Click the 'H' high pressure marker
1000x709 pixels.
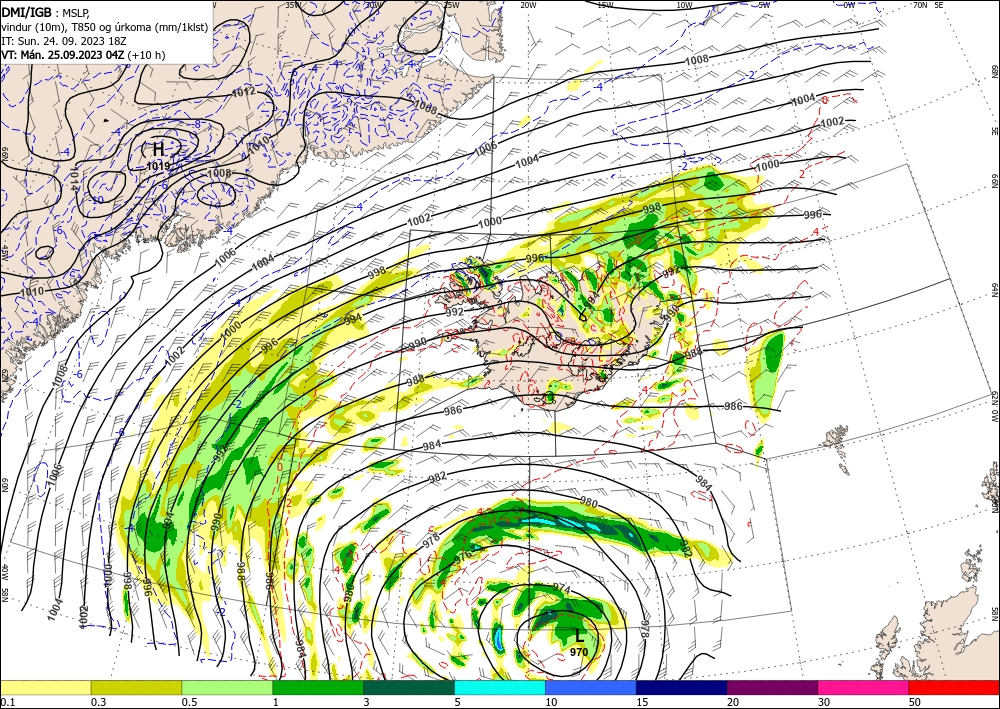pos(158,150)
